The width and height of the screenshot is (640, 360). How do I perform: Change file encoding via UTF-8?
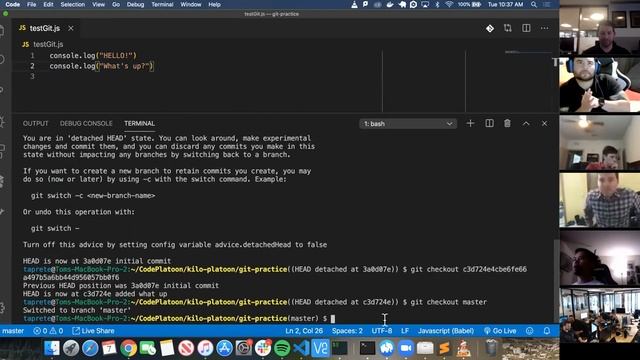382,331
